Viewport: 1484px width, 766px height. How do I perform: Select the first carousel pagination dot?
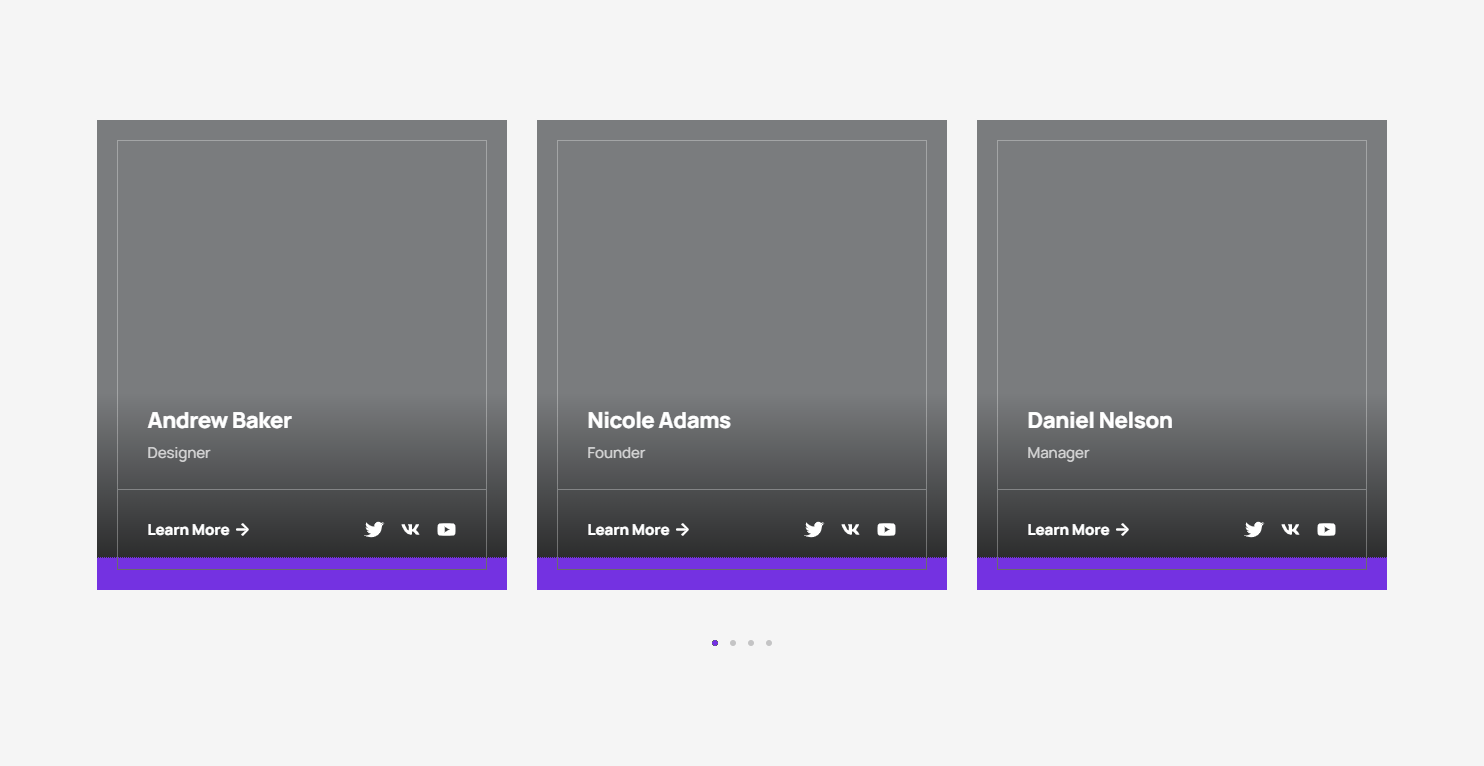[715, 643]
